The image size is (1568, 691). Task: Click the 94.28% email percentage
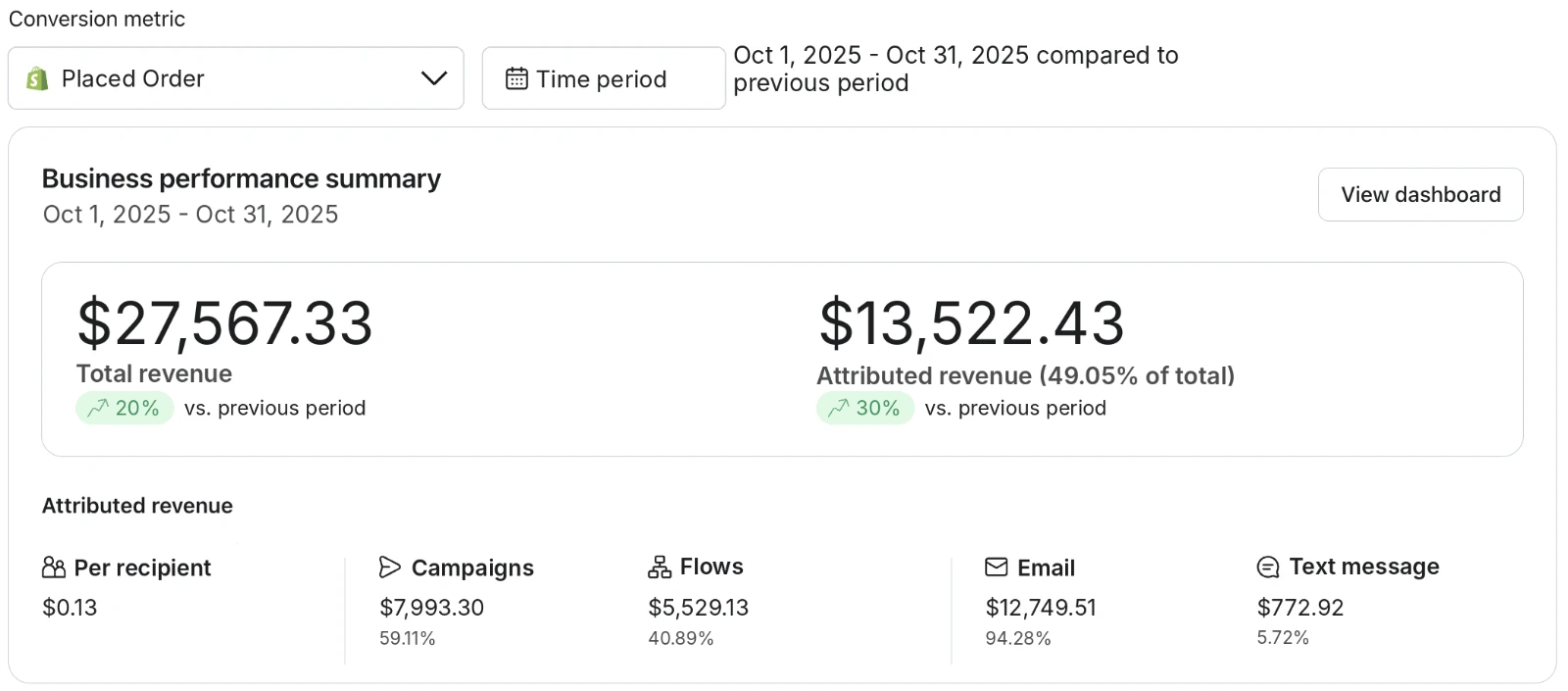click(1017, 638)
